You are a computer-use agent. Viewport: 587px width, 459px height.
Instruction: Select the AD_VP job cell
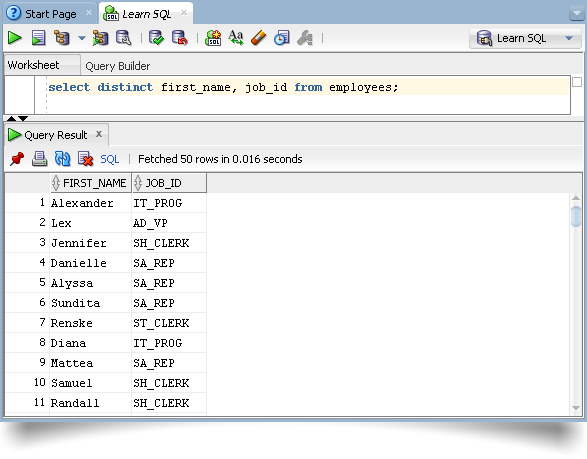coord(169,223)
